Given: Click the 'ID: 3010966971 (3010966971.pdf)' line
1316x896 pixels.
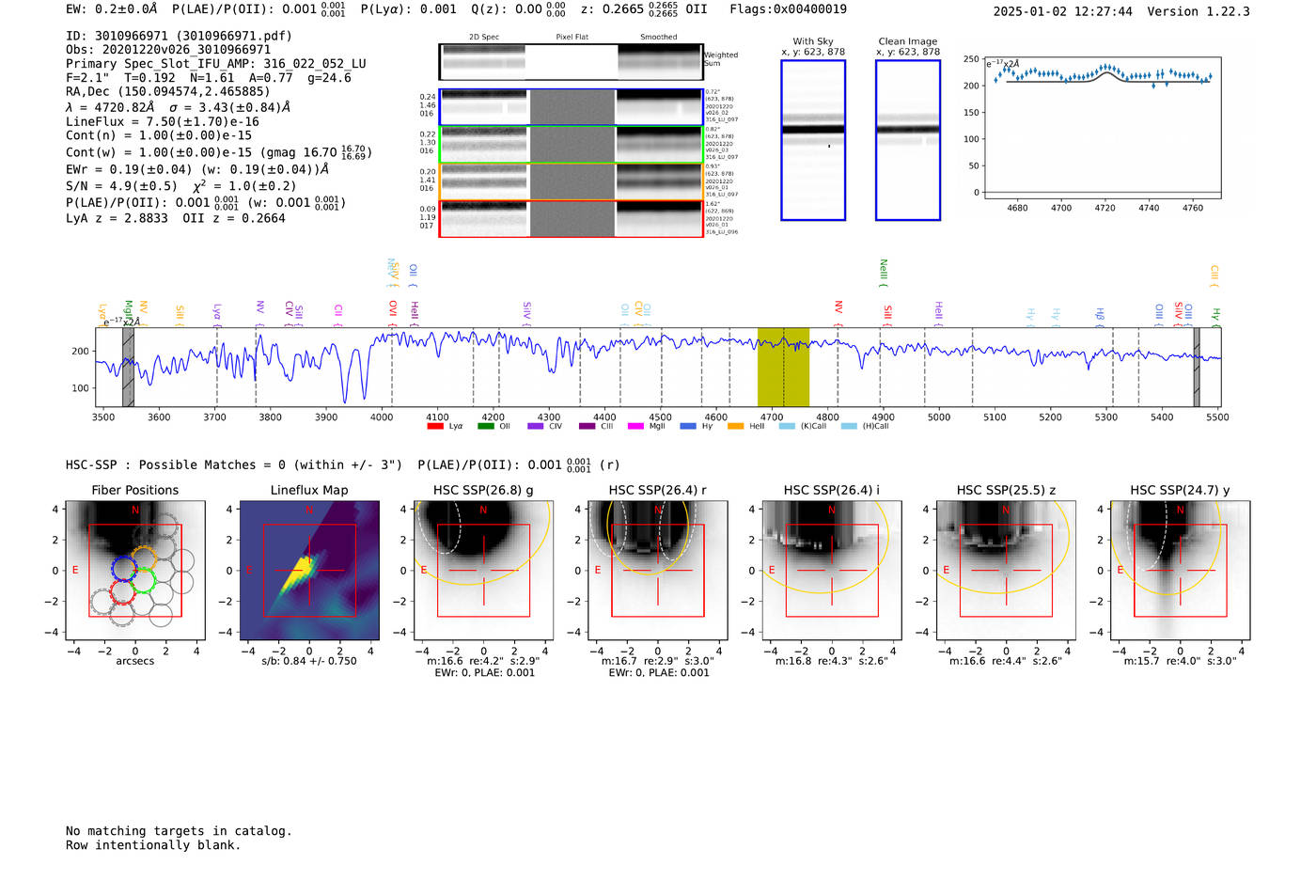Looking at the screenshot, I should pyautogui.click(x=179, y=36).
